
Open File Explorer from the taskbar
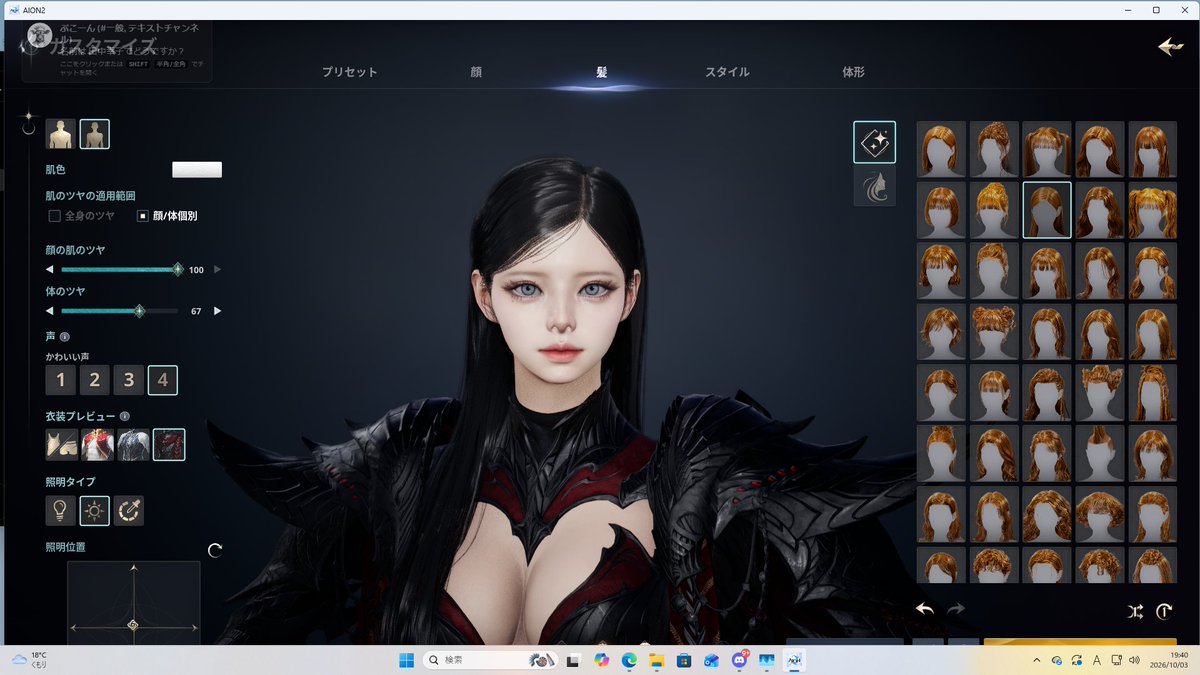pos(656,660)
